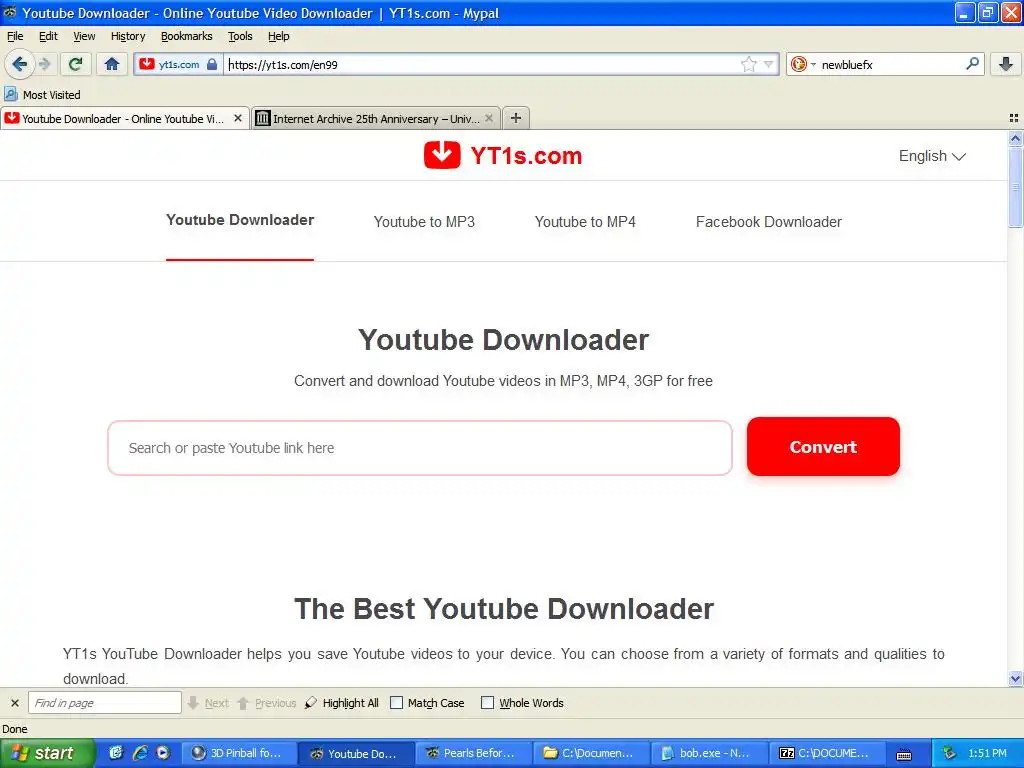
Task: Open the Facebook Downloader link
Action: pos(769,222)
